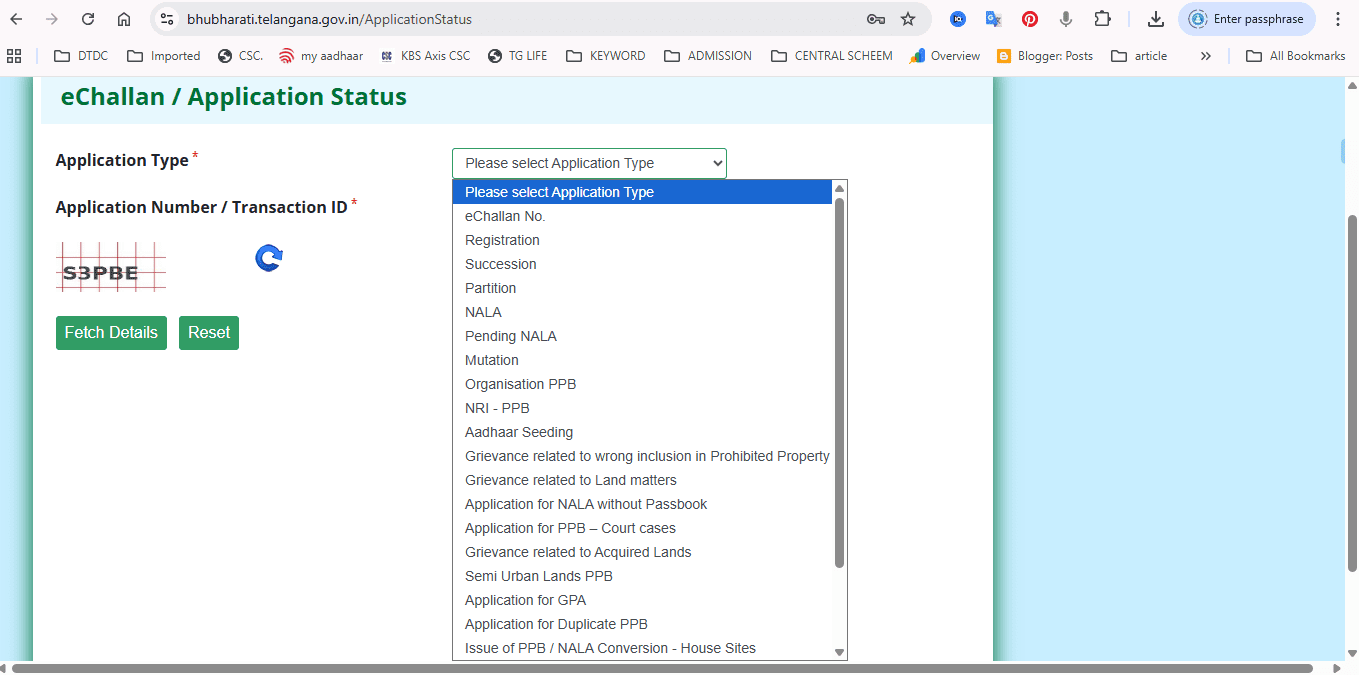Open the Google Translate extension icon
The height and width of the screenshot is (675, 1359).
click(993, 18)
